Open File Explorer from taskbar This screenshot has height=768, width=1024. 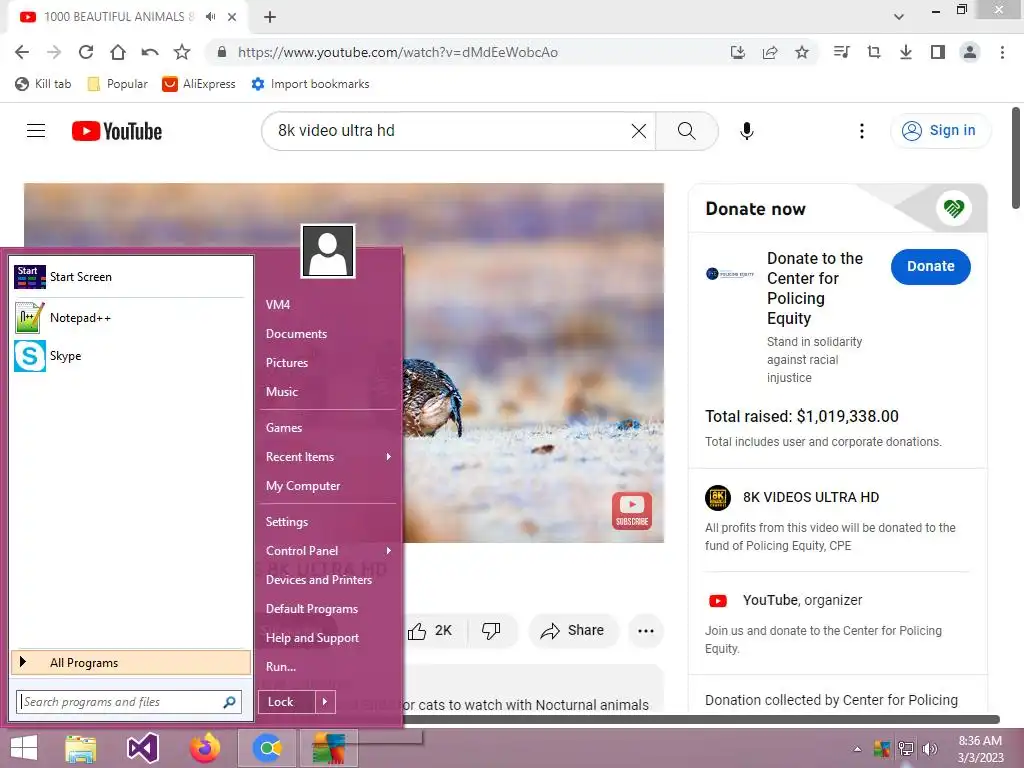click(81, 748)
